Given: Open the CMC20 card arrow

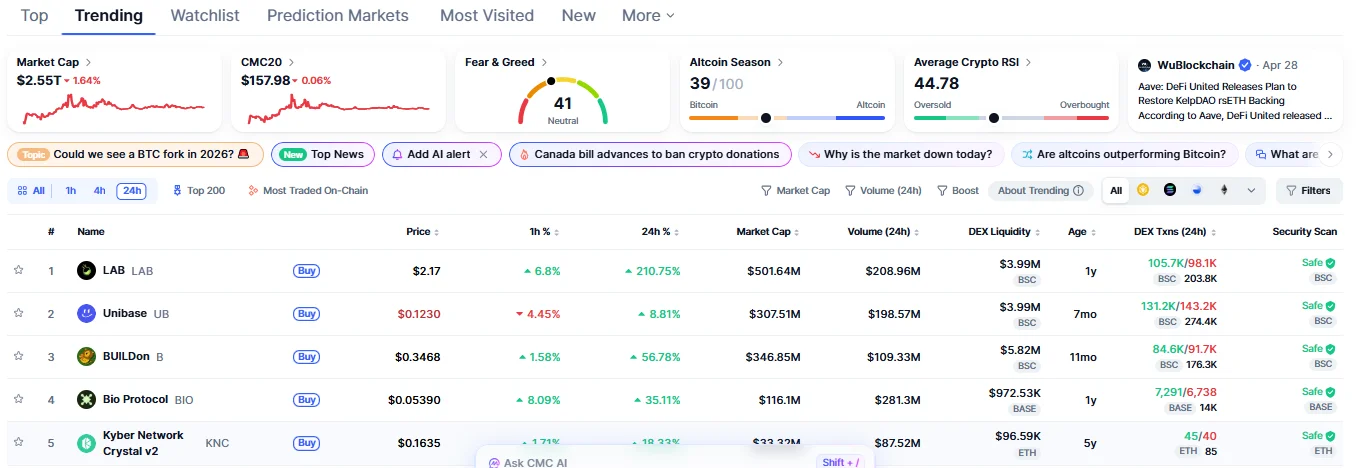Looking at the screenshot, I should (x=291, y=62).
